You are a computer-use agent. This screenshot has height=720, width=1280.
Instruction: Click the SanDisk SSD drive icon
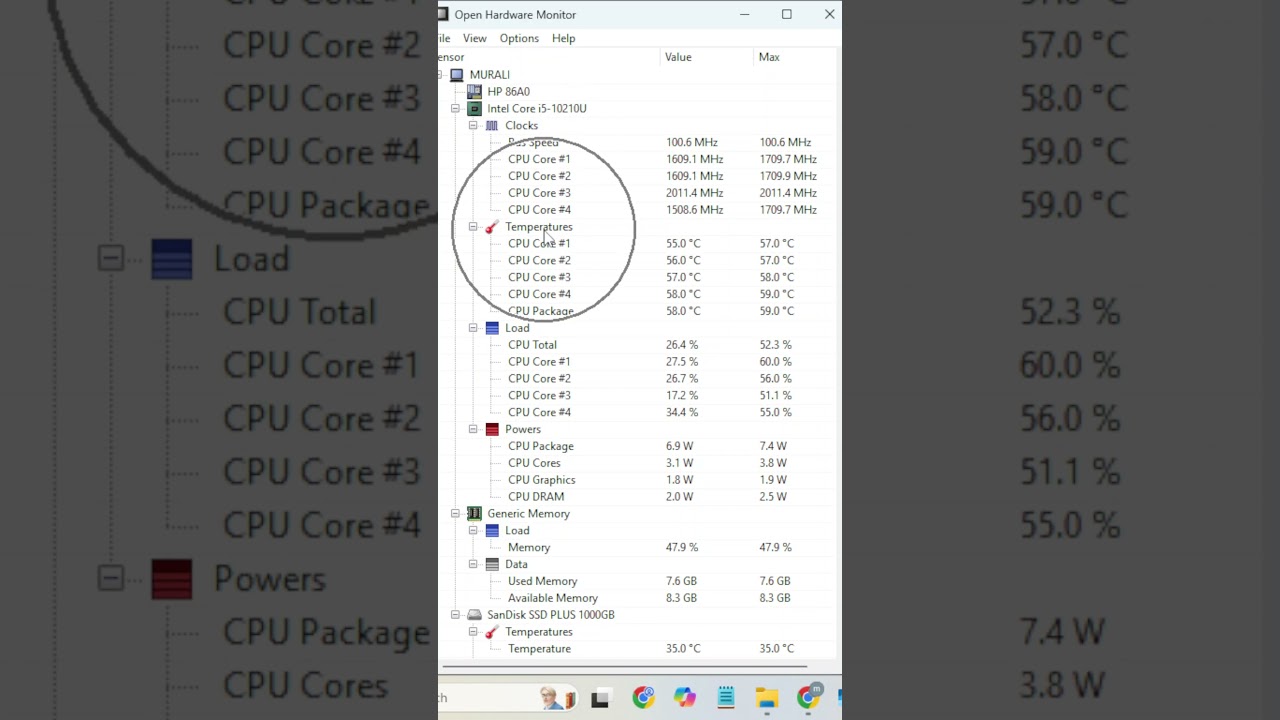[474, 615]
